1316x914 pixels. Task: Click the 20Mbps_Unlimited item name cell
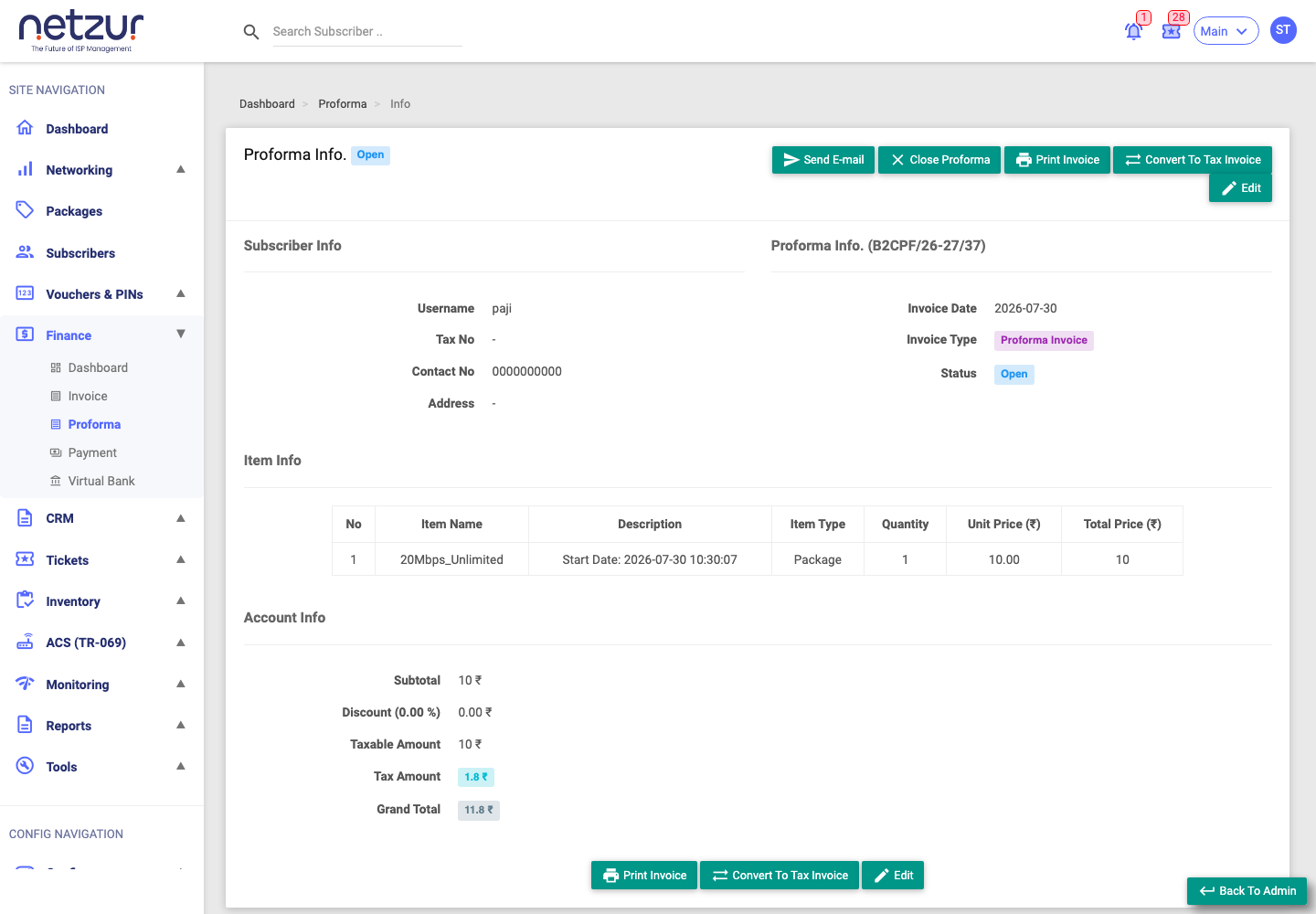coord(451,559)
